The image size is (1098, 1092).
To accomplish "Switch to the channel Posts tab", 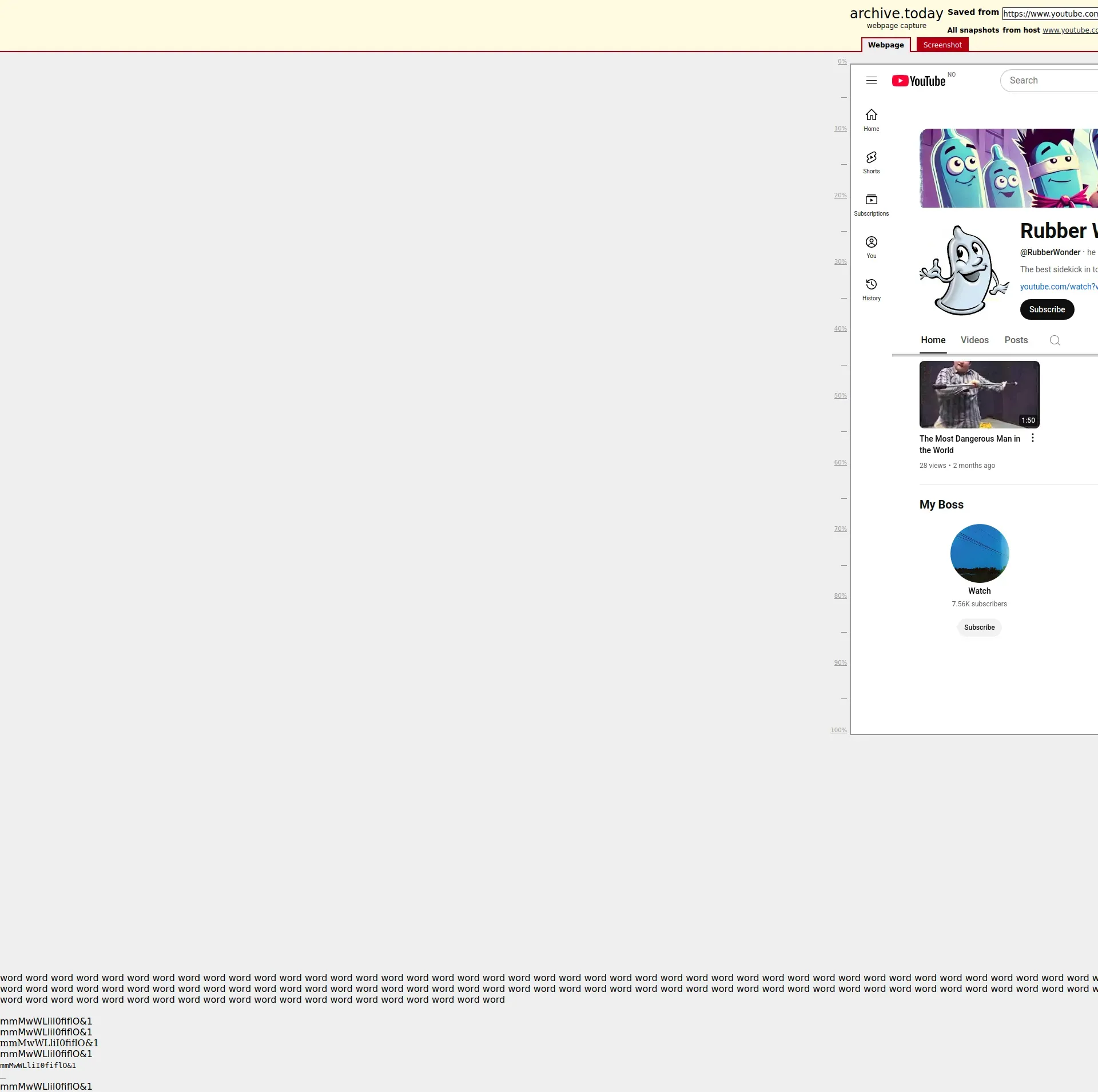I will click(1016, 340).
